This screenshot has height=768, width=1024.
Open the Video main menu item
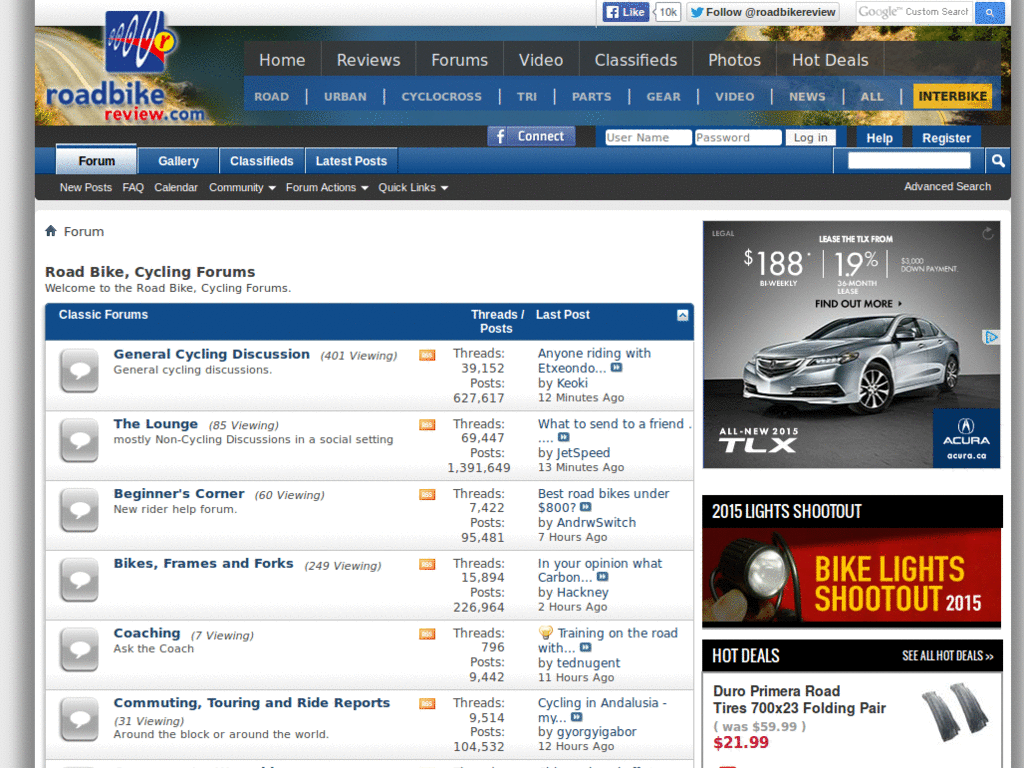click(541, 60)
